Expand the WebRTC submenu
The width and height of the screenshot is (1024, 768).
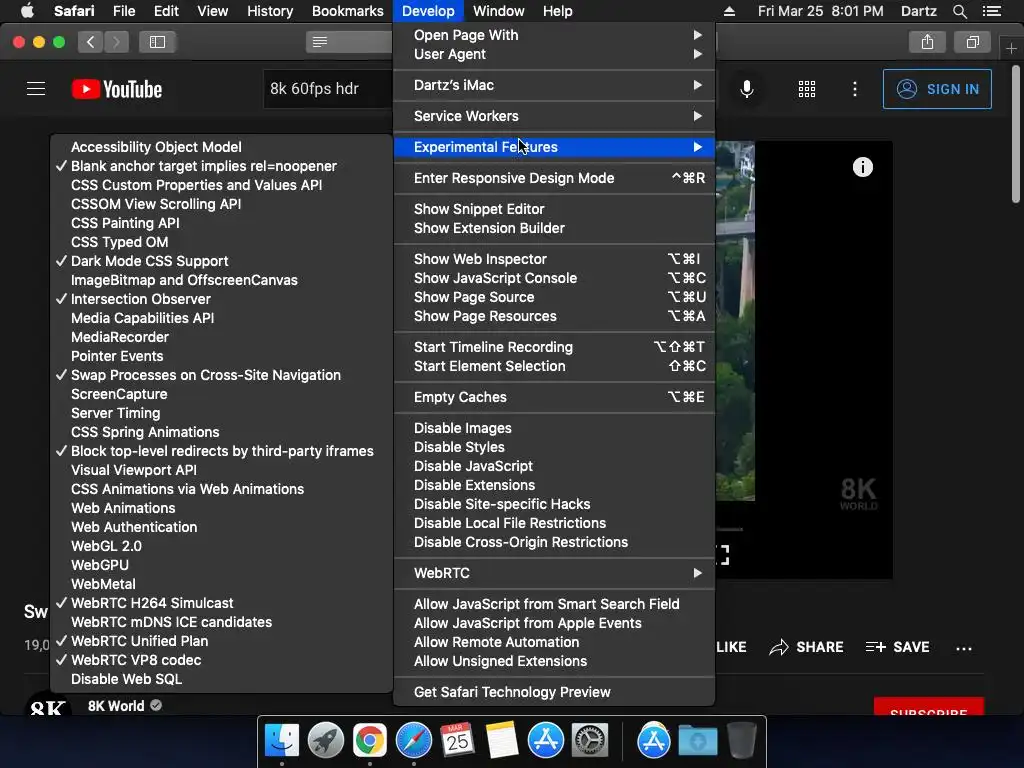(x=554, y=573)
